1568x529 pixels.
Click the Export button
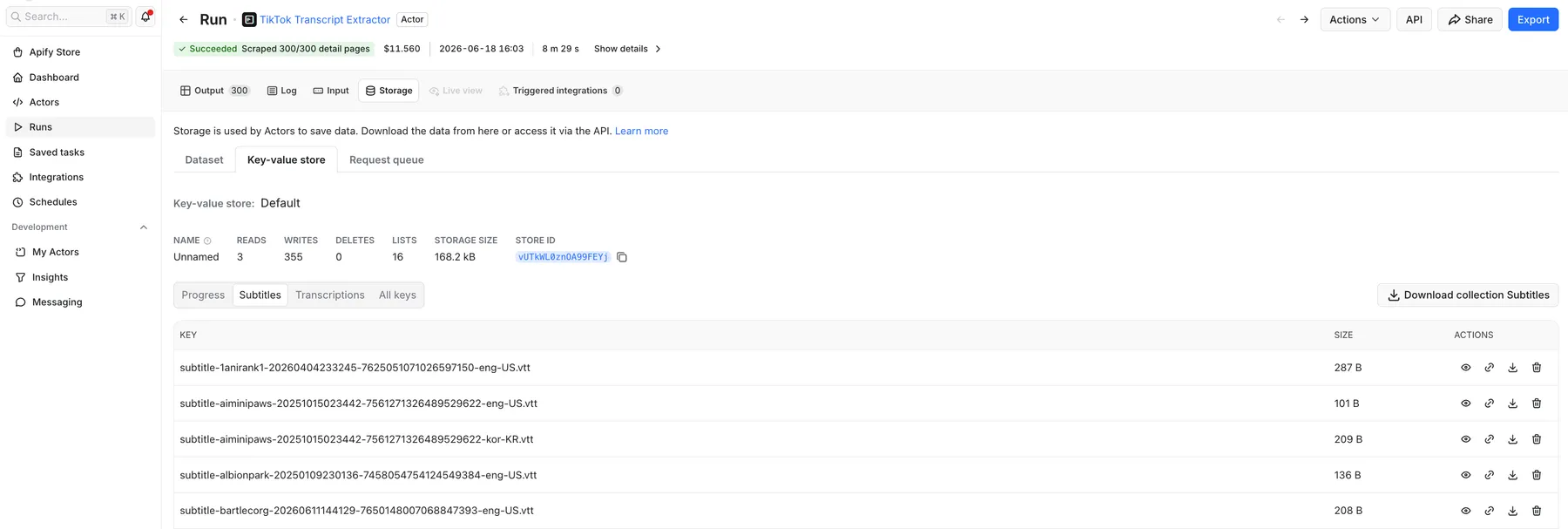pyautogui.click(x=1533, y=19)
